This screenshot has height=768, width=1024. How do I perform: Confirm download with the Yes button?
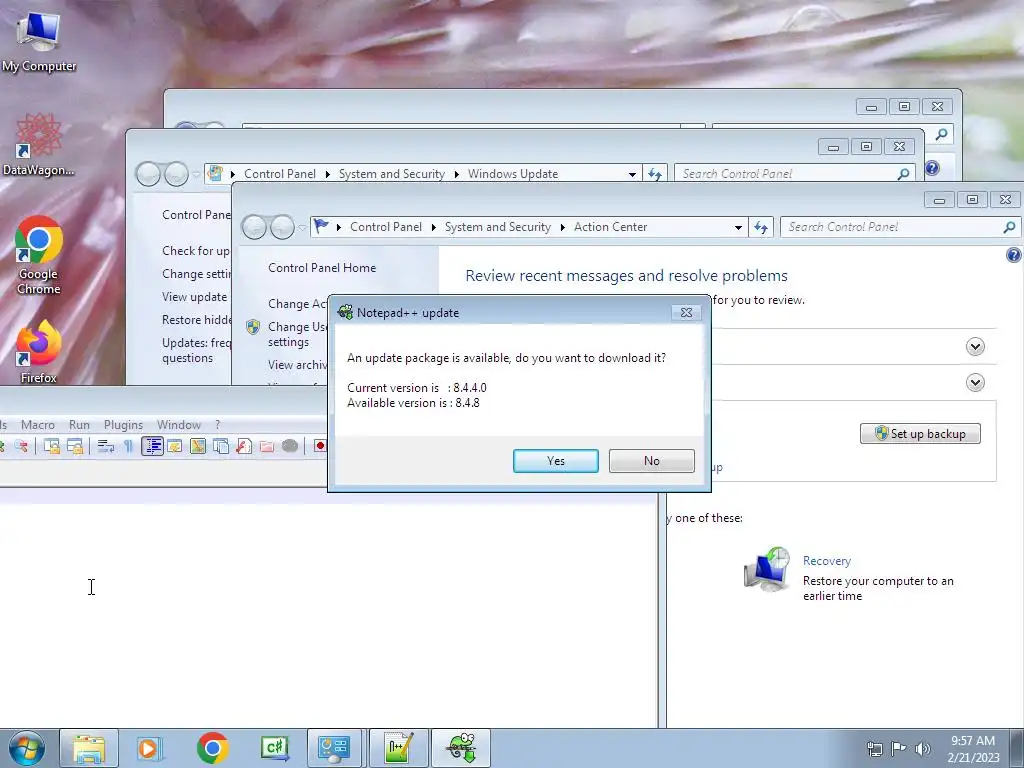[x=555, y=460]
